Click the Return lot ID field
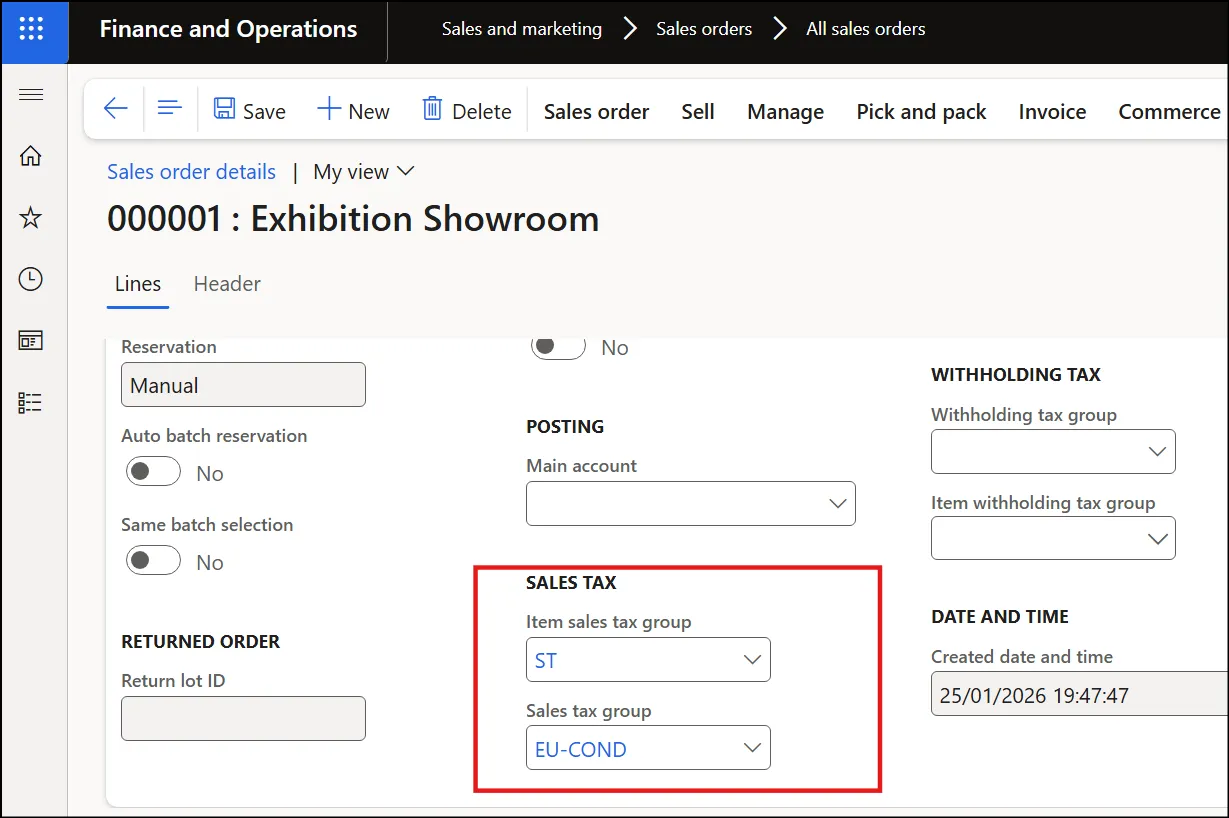This screenshot has height=818, width=1229. pos(243,718)
